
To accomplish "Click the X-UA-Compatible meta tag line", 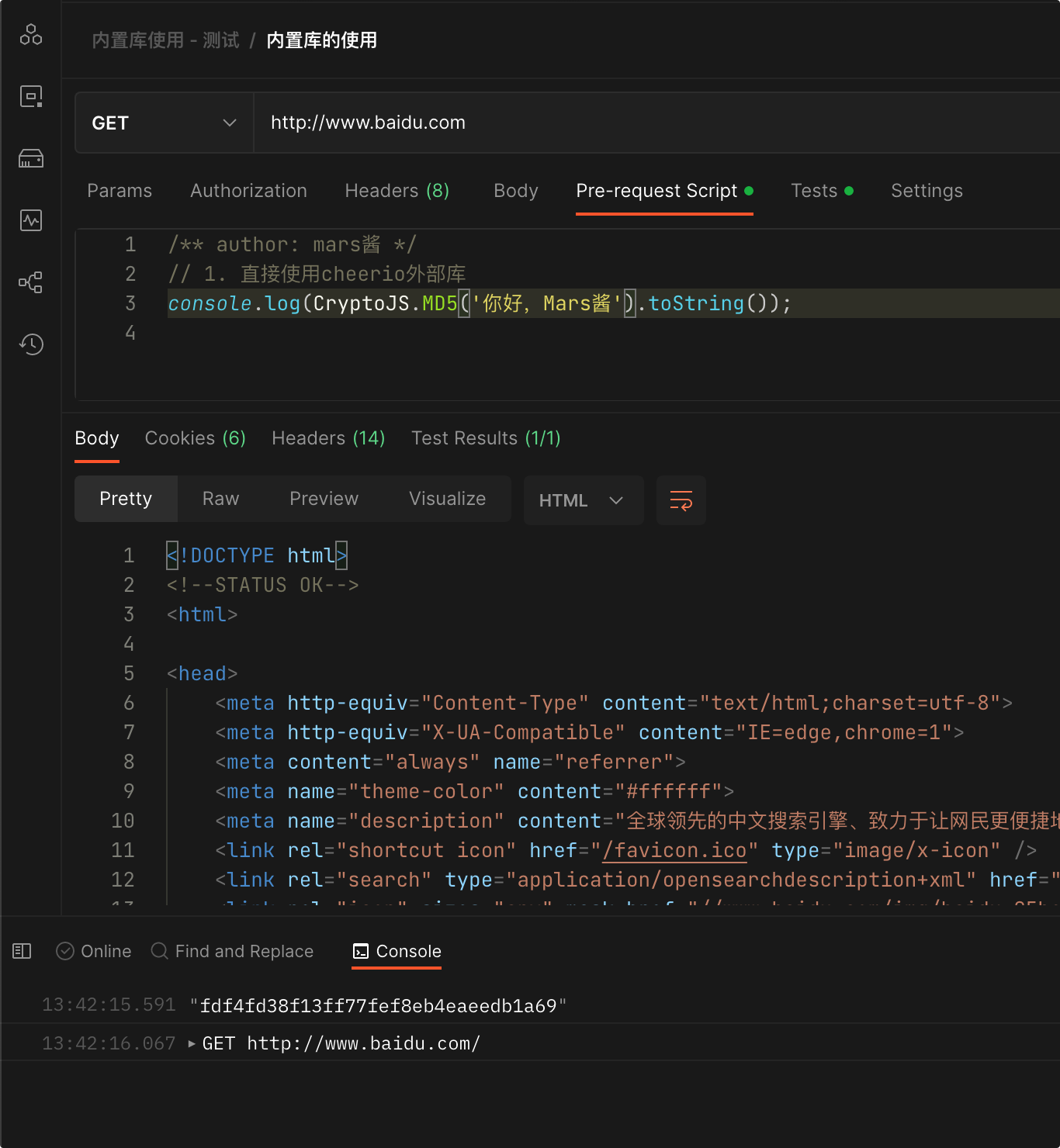I will click(x=590, y=733).
